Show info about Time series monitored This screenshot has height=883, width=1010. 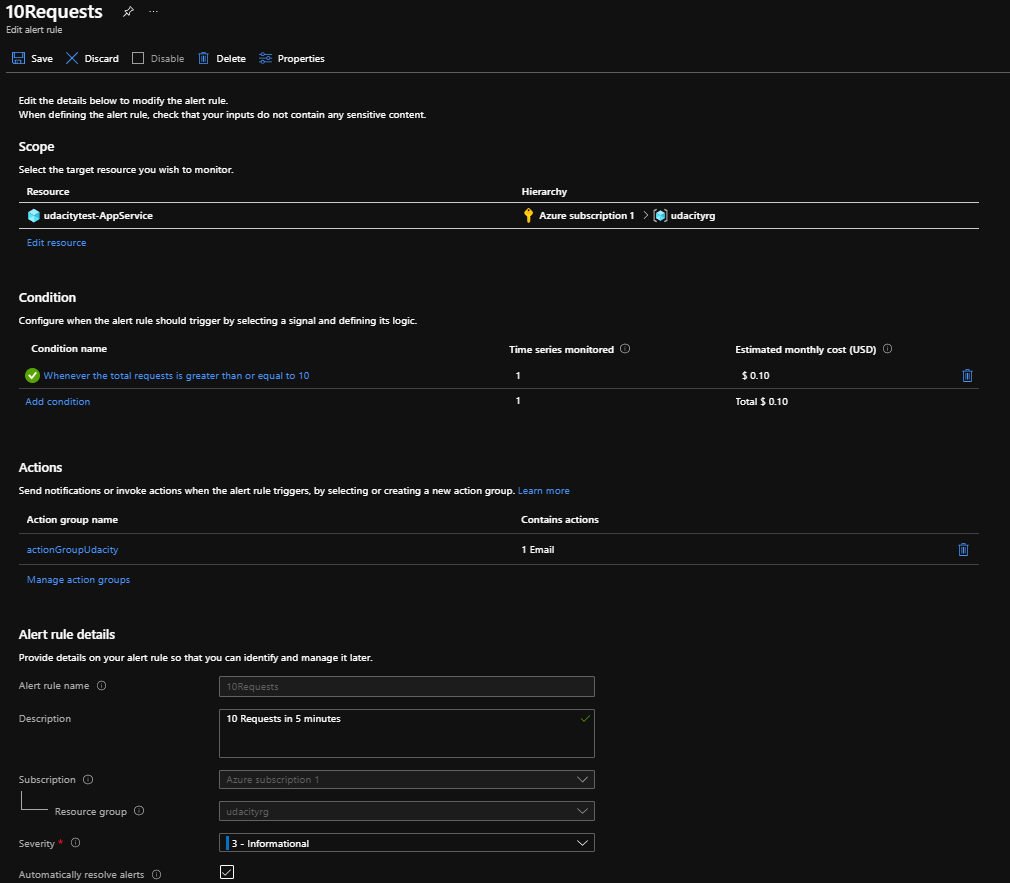(x=625, y=349)
